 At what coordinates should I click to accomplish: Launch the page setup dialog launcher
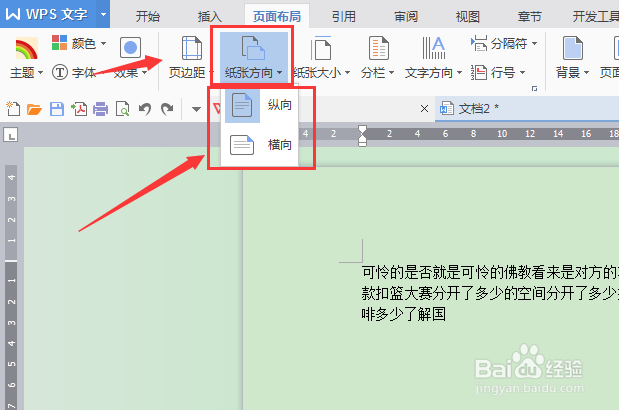(x=535, y=88)
